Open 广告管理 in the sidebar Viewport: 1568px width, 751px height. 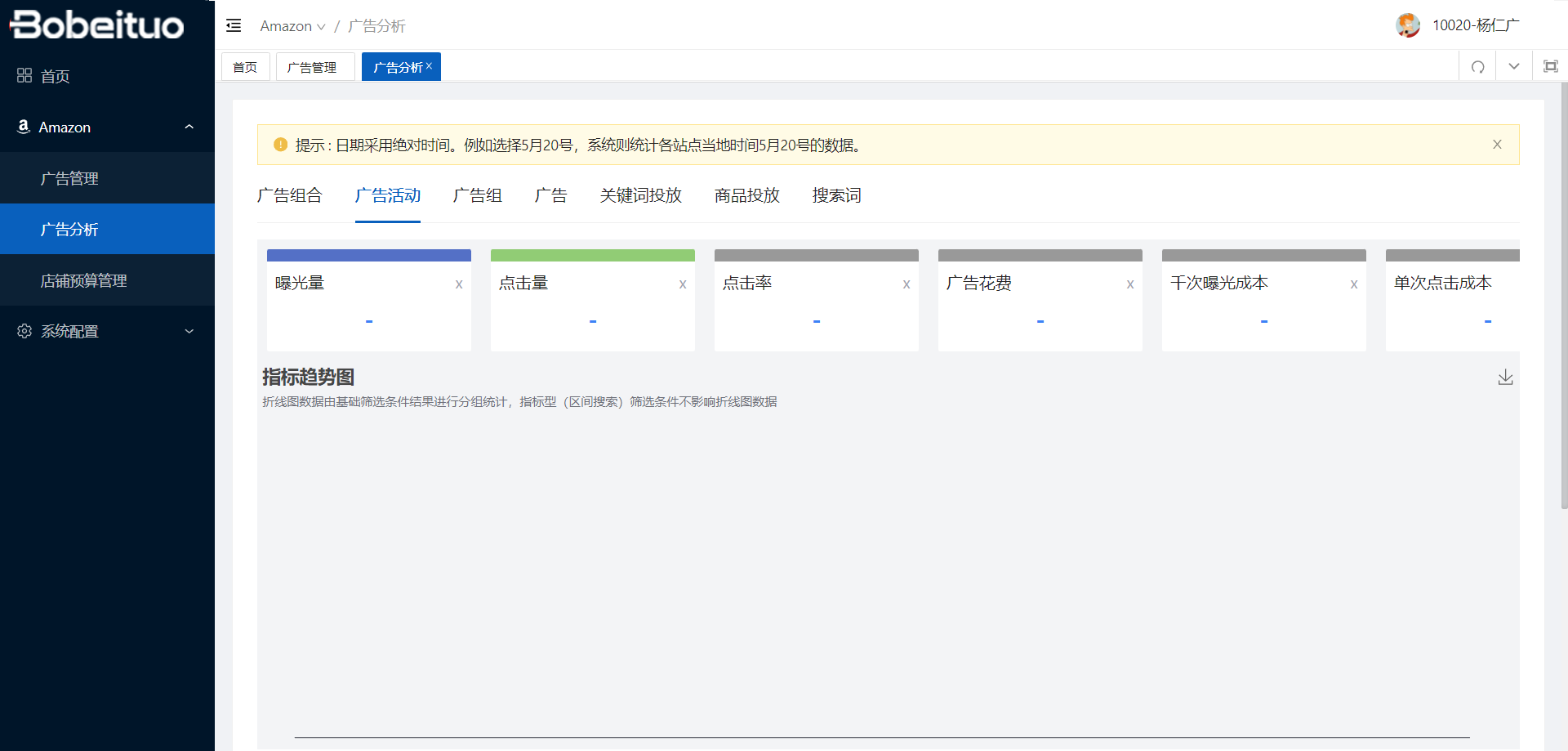(107, 178)
